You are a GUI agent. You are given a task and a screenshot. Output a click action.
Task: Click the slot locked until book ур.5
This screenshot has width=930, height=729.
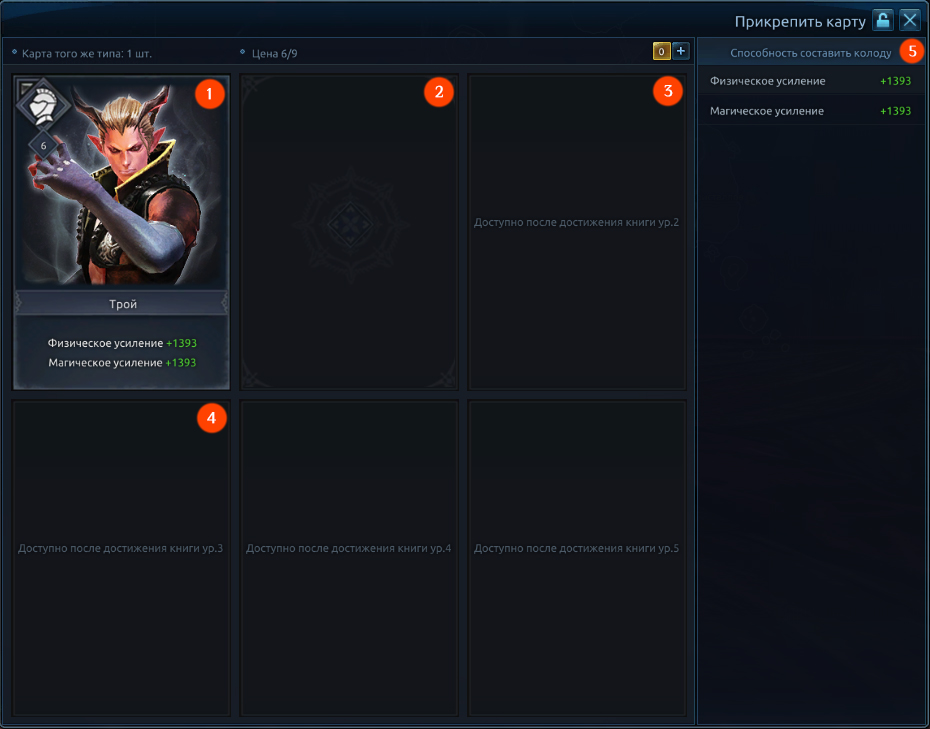[577, 558]
